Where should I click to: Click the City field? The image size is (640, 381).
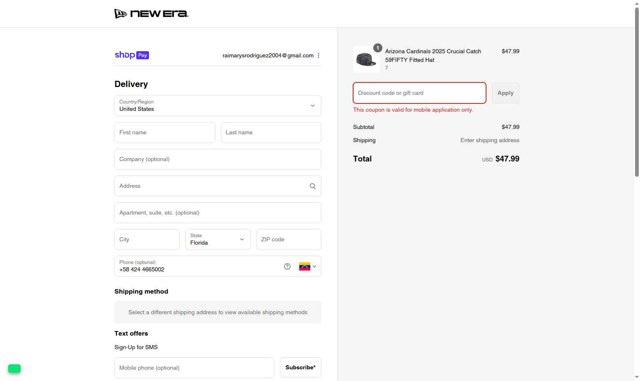(147, 239)
